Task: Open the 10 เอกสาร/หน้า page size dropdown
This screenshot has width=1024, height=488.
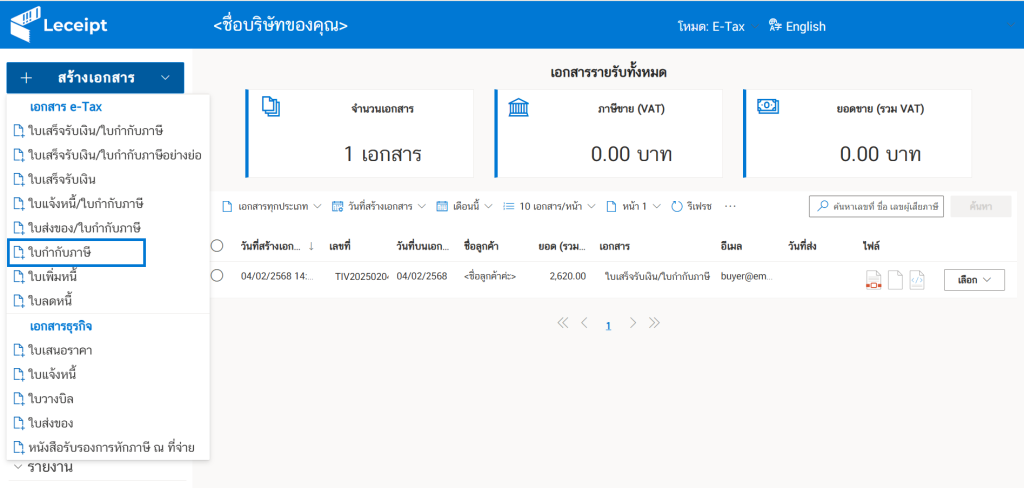Action: tap(549, 206)
